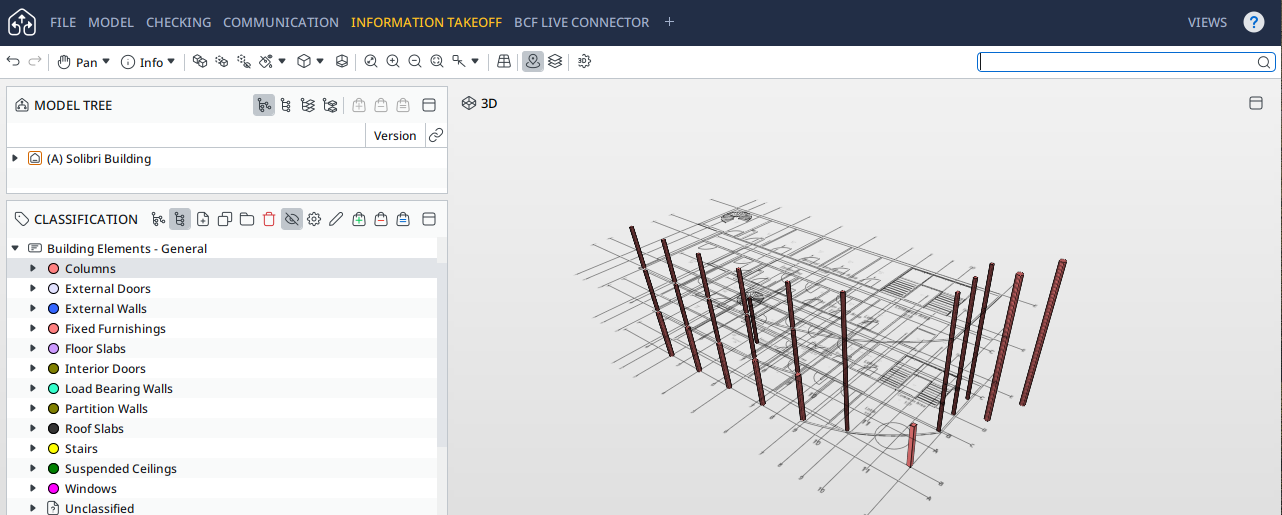Click the grid perspective view icon
The height and width of the screenshot is (515, 1282).
[x=504, y=62]
